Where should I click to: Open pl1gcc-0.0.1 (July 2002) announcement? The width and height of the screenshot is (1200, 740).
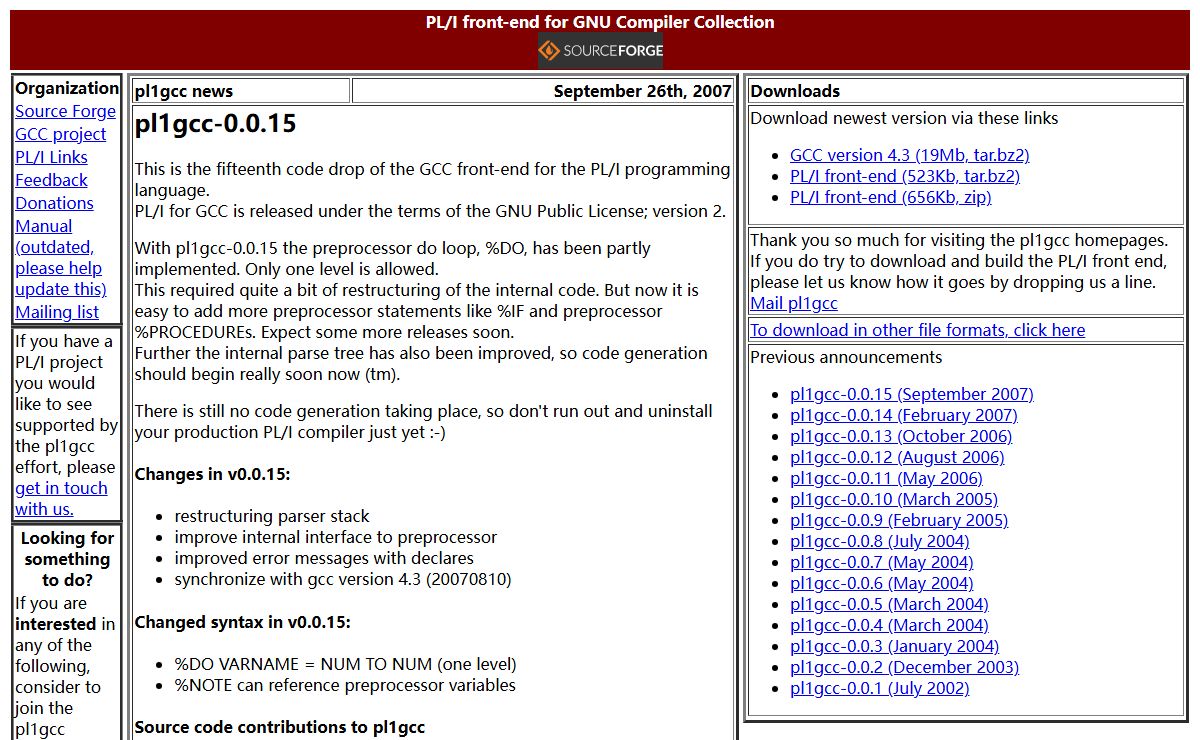880,688
